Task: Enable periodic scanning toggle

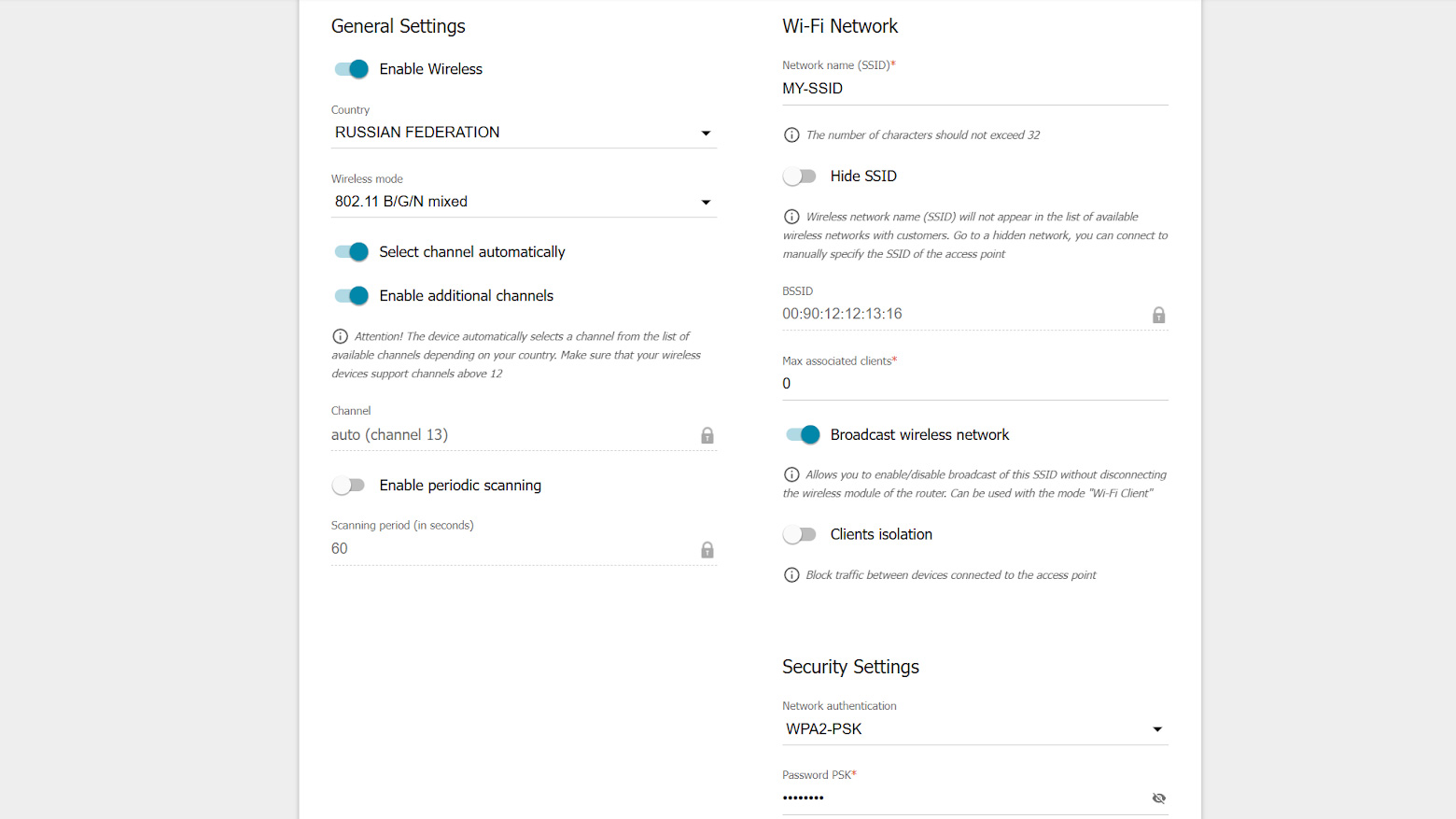Action: (349, 486)
